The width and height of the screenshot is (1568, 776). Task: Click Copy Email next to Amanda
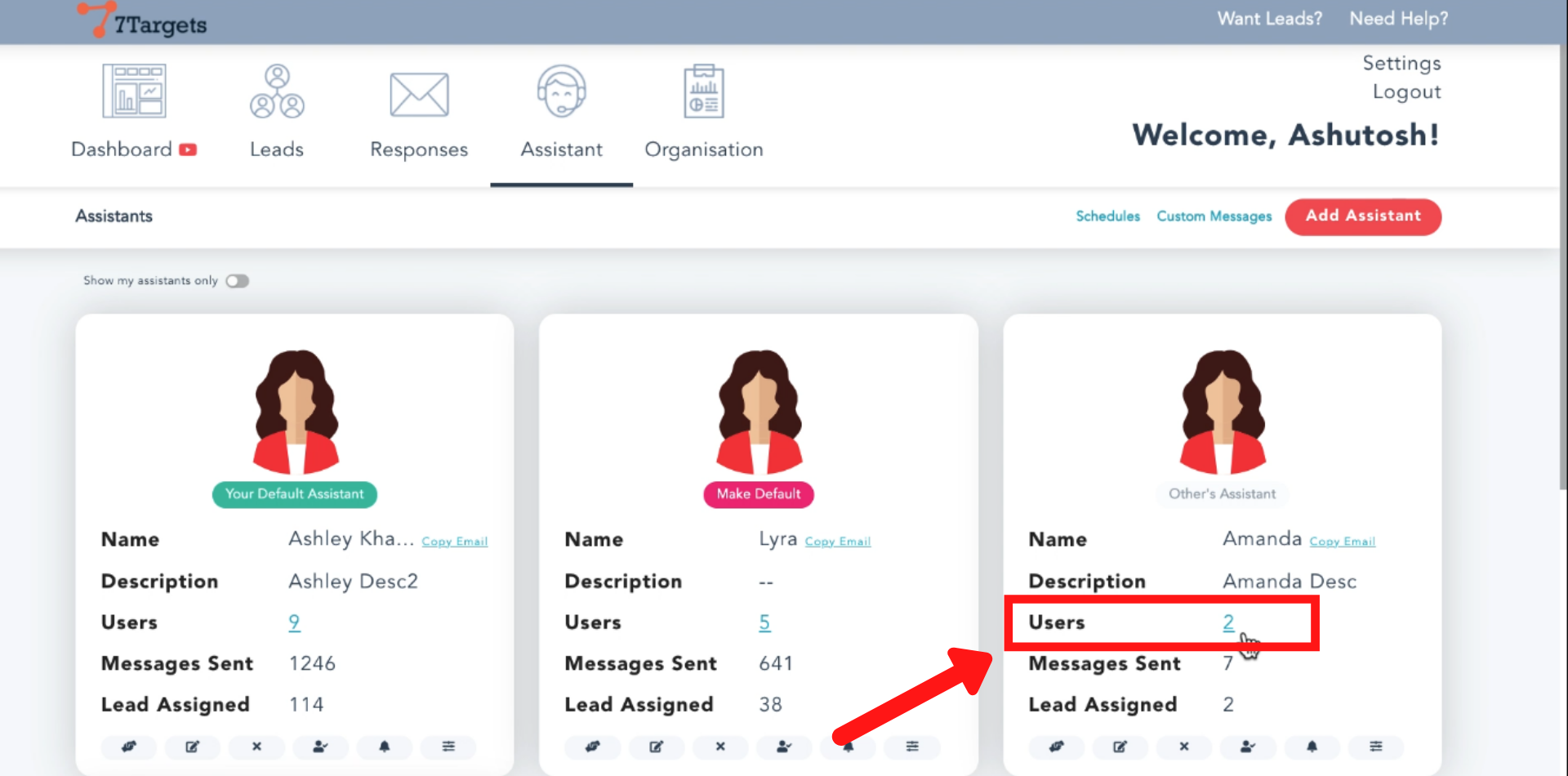coord(1342,542)
